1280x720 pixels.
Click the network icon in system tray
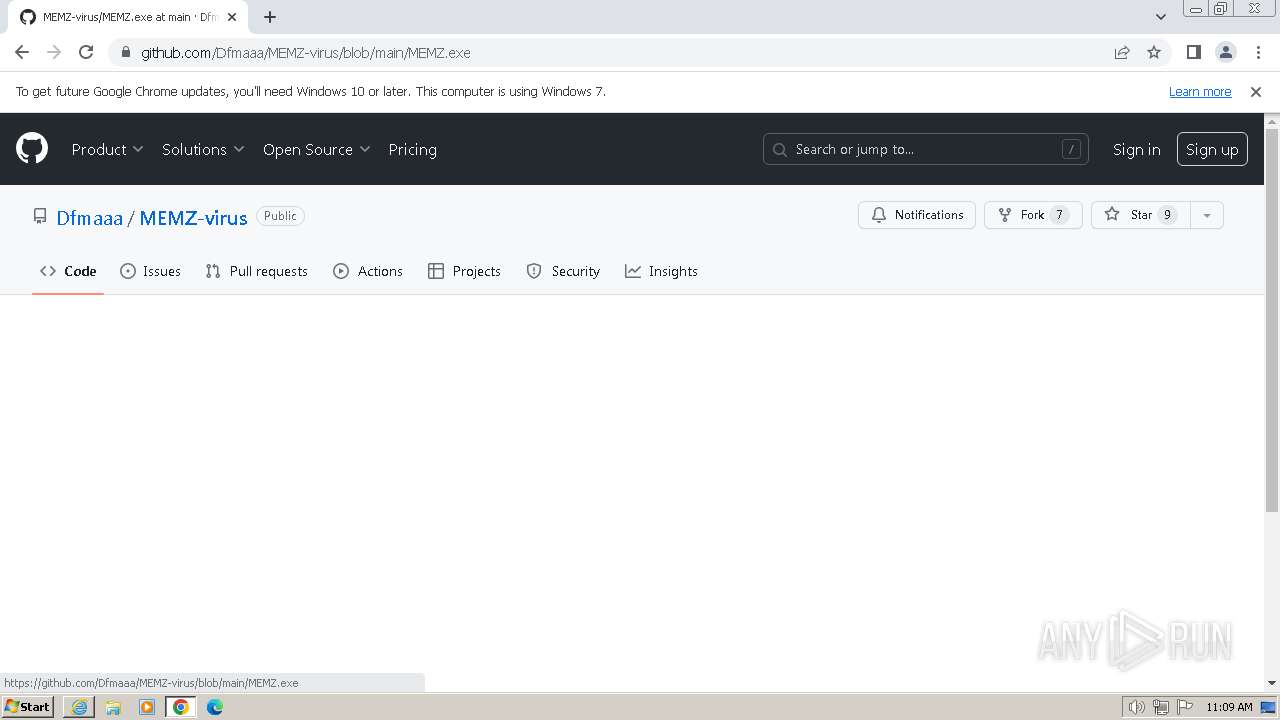click(1161, 707)
